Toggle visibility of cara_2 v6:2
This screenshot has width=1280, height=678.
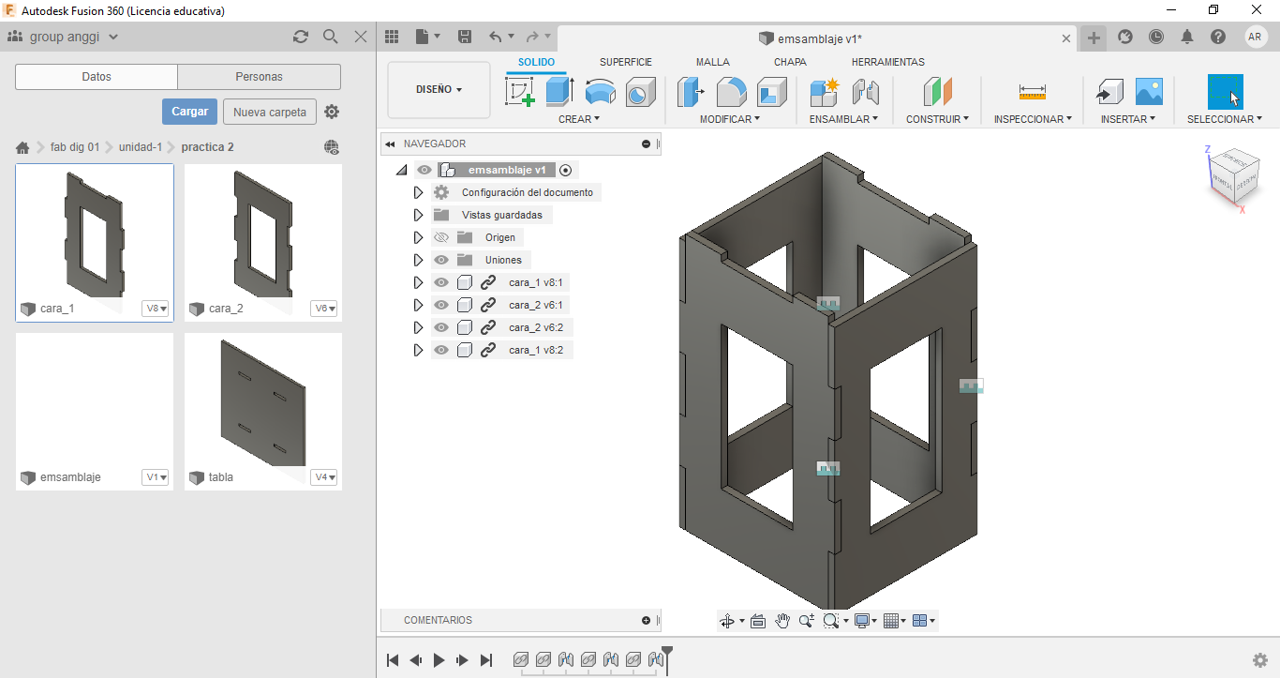(x=441, y=328)
